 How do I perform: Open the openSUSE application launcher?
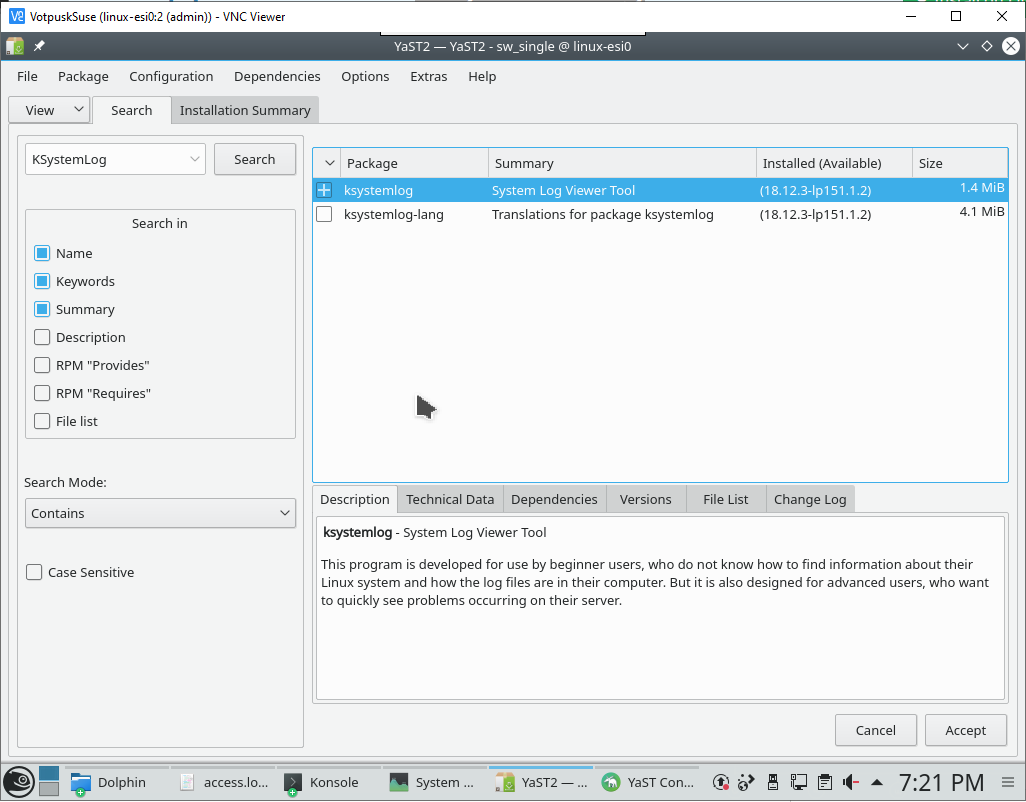pos(18,782)
